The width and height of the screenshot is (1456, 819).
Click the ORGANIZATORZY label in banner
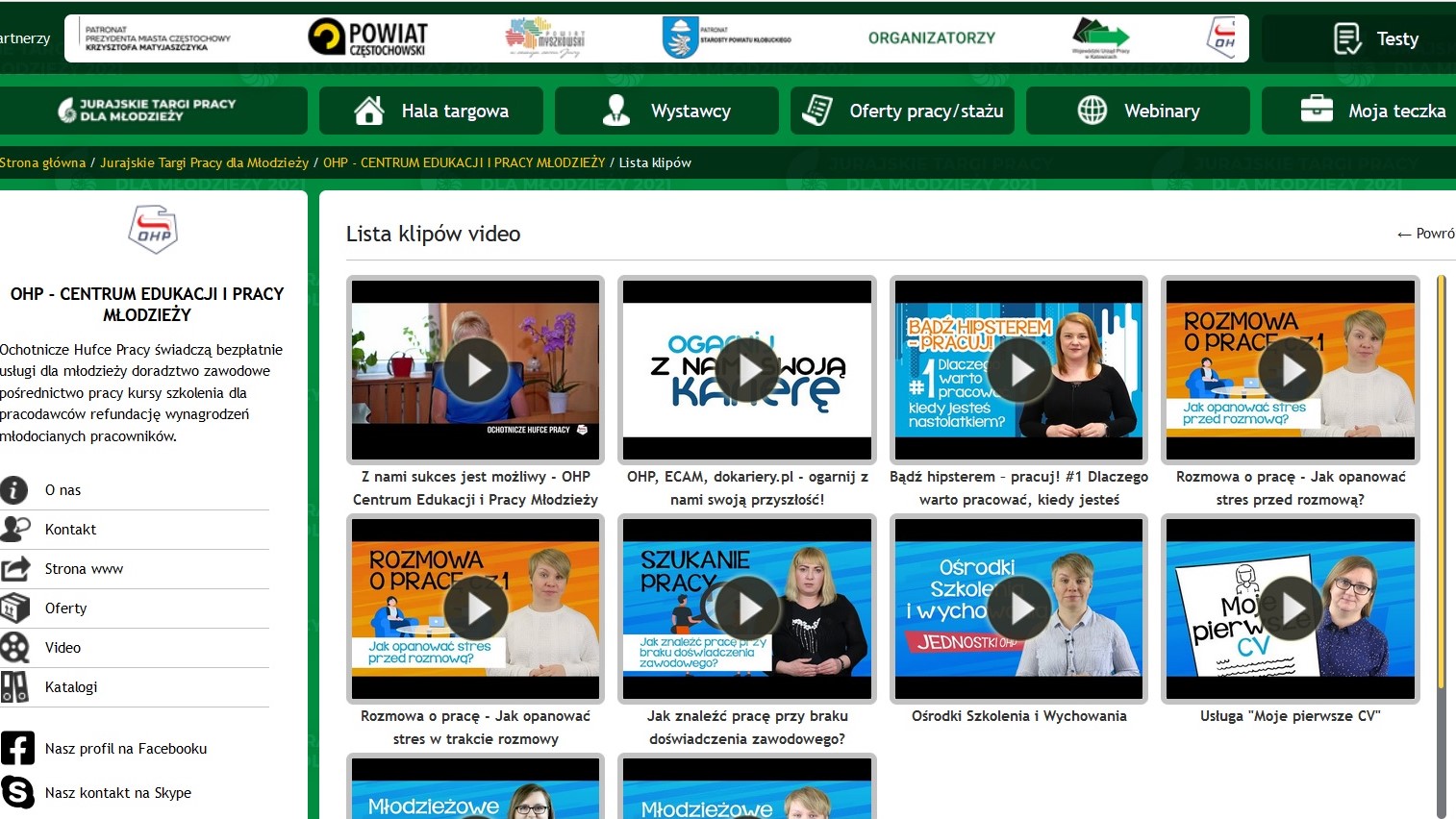[932, 38]
